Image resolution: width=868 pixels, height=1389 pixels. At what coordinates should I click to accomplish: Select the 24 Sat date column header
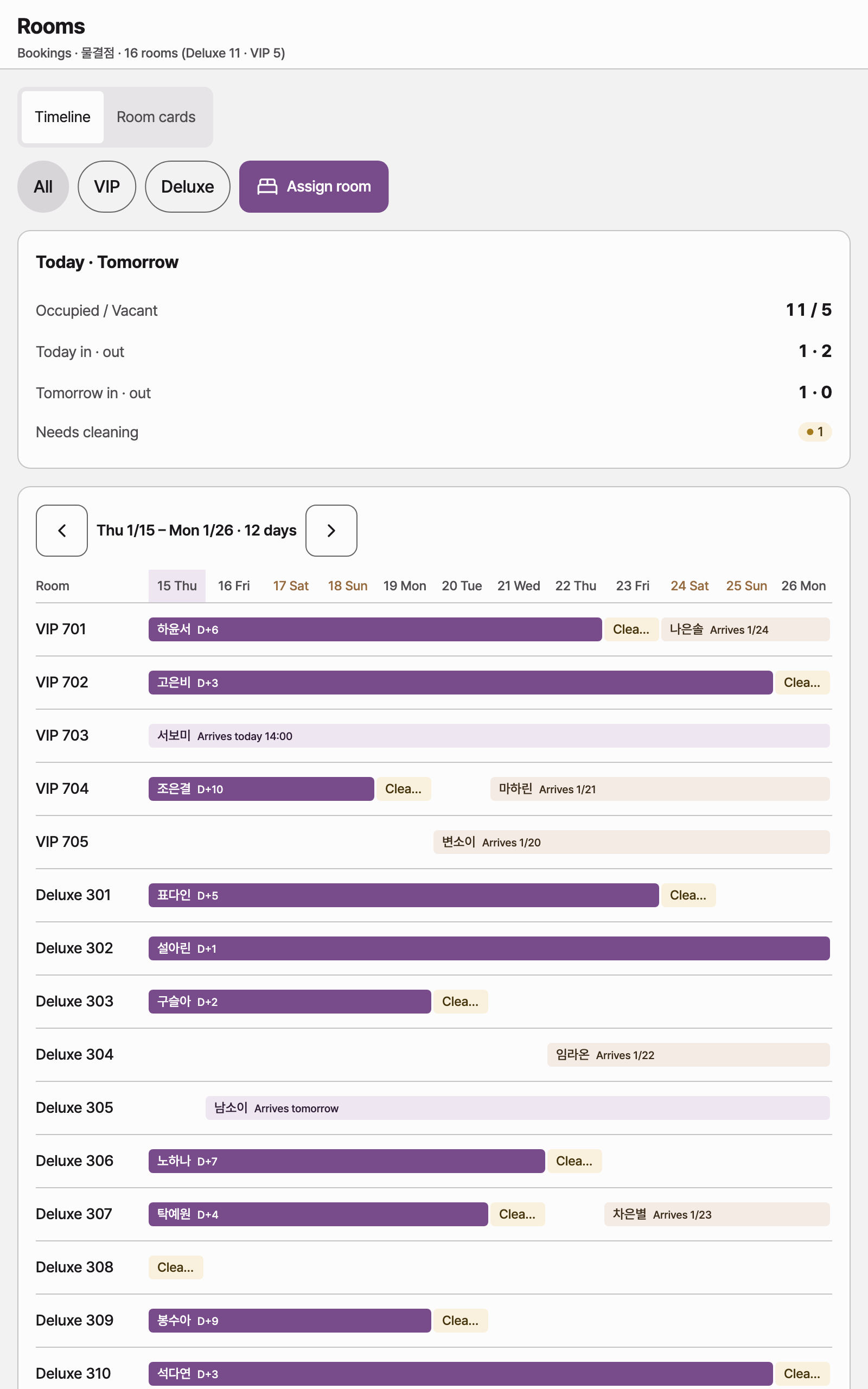click(690, 586)
